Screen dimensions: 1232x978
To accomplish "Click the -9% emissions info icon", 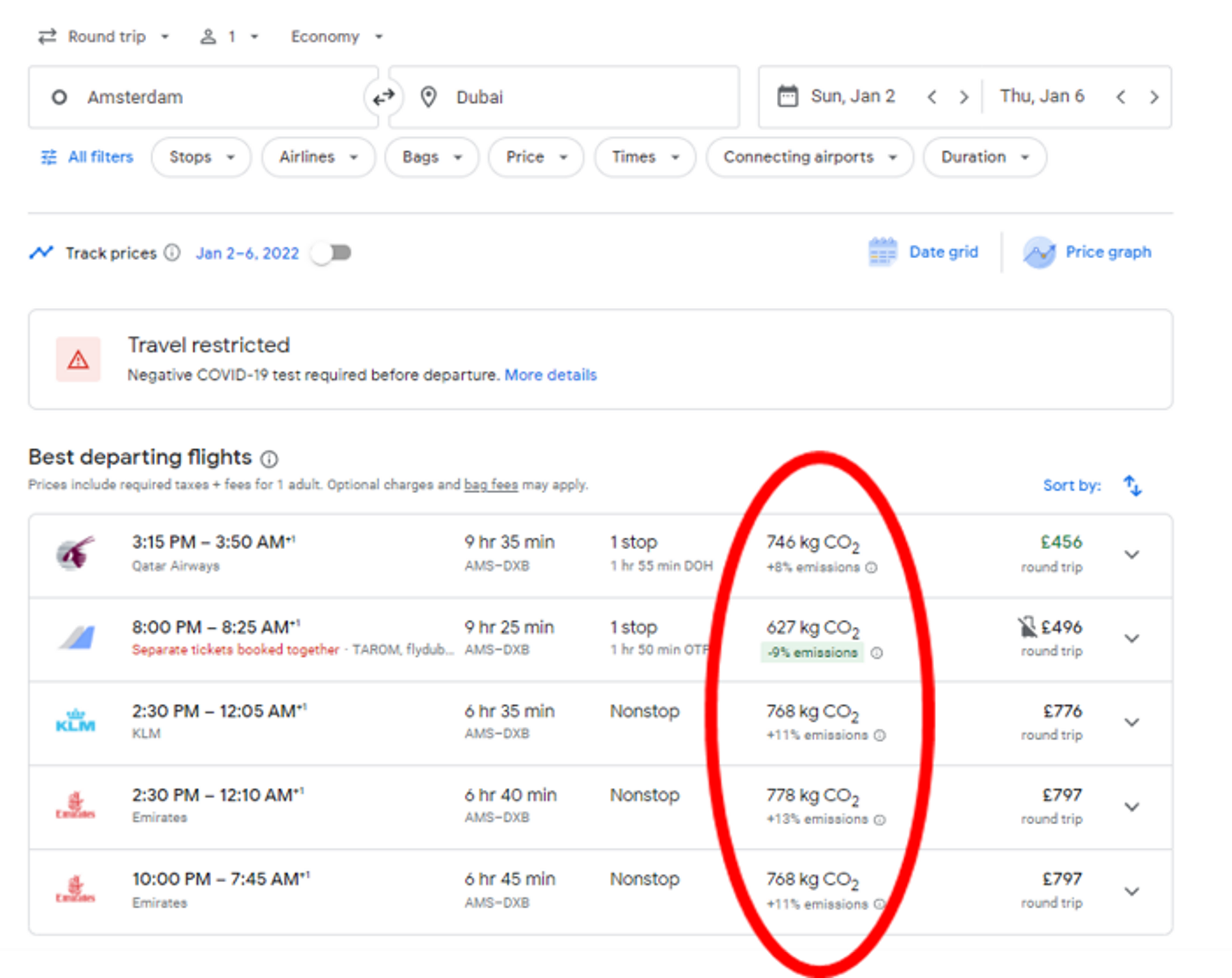I will coord(876,653).
